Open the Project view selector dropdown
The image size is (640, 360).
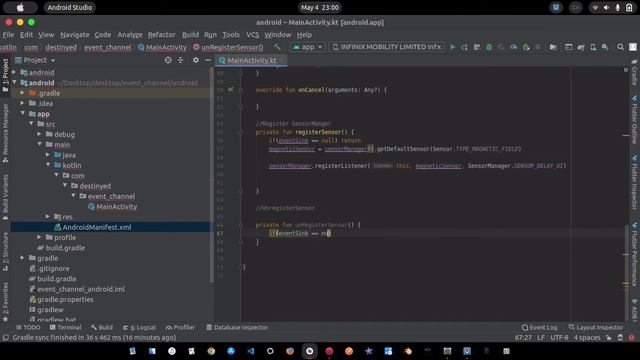[x=35, y=60]
